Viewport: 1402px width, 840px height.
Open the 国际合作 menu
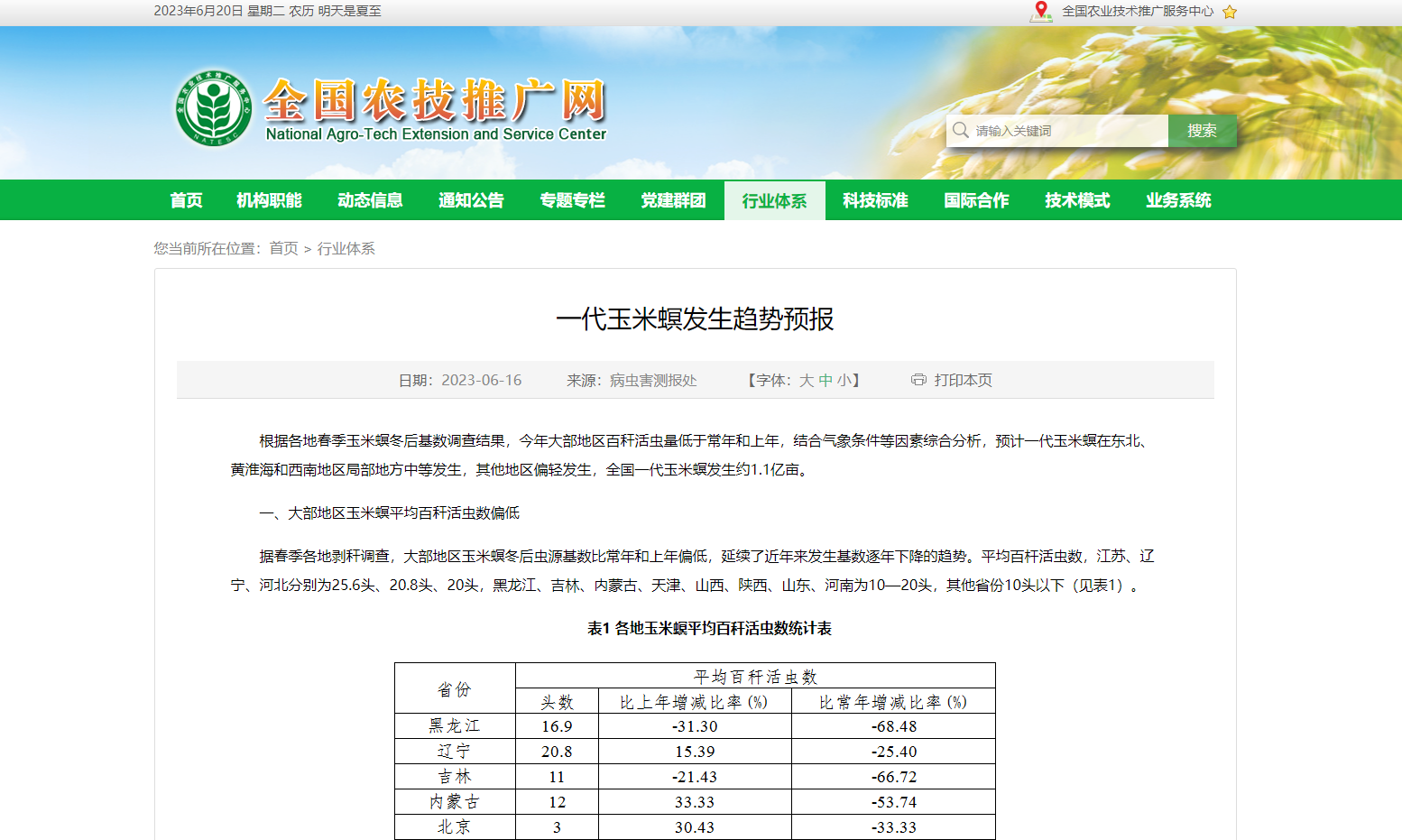tap(976, 199)
